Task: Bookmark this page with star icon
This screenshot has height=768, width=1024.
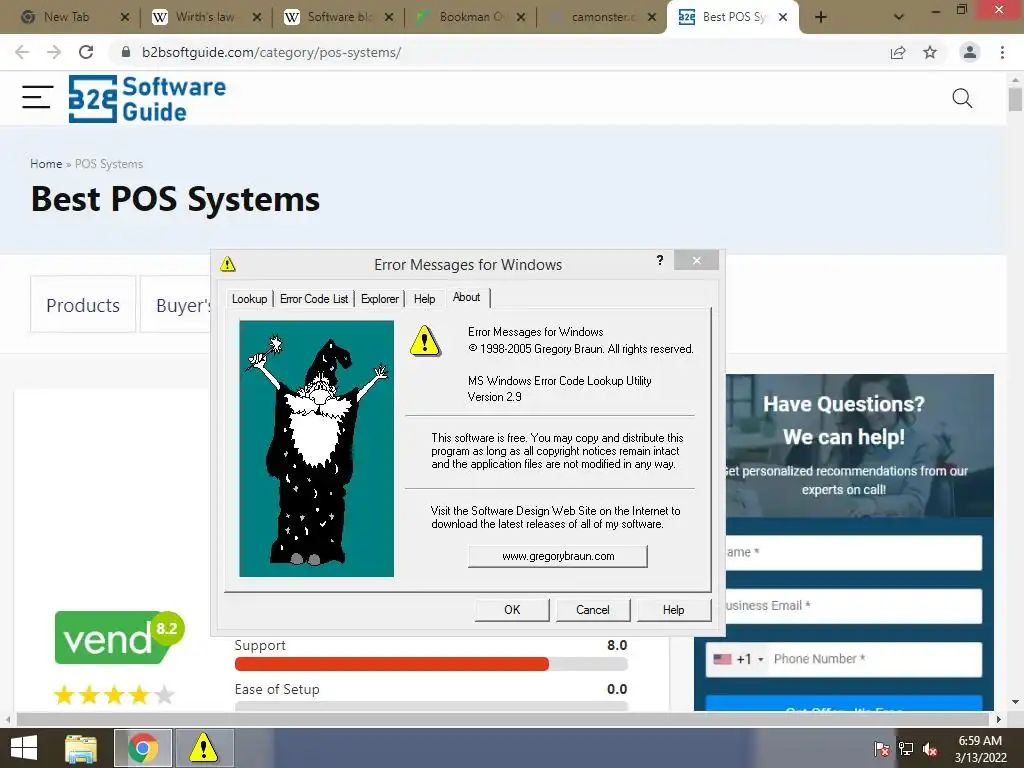Action: tap(930, 52)
